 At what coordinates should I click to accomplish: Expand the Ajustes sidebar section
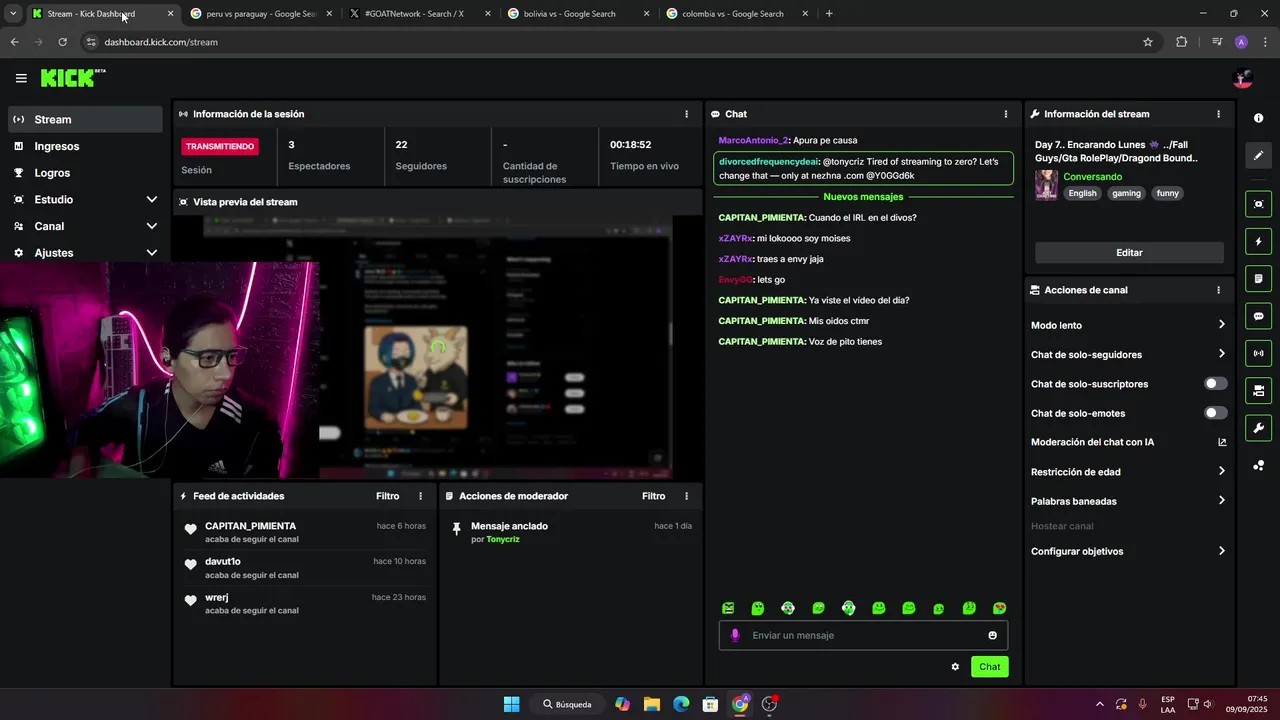pos(86,253)
